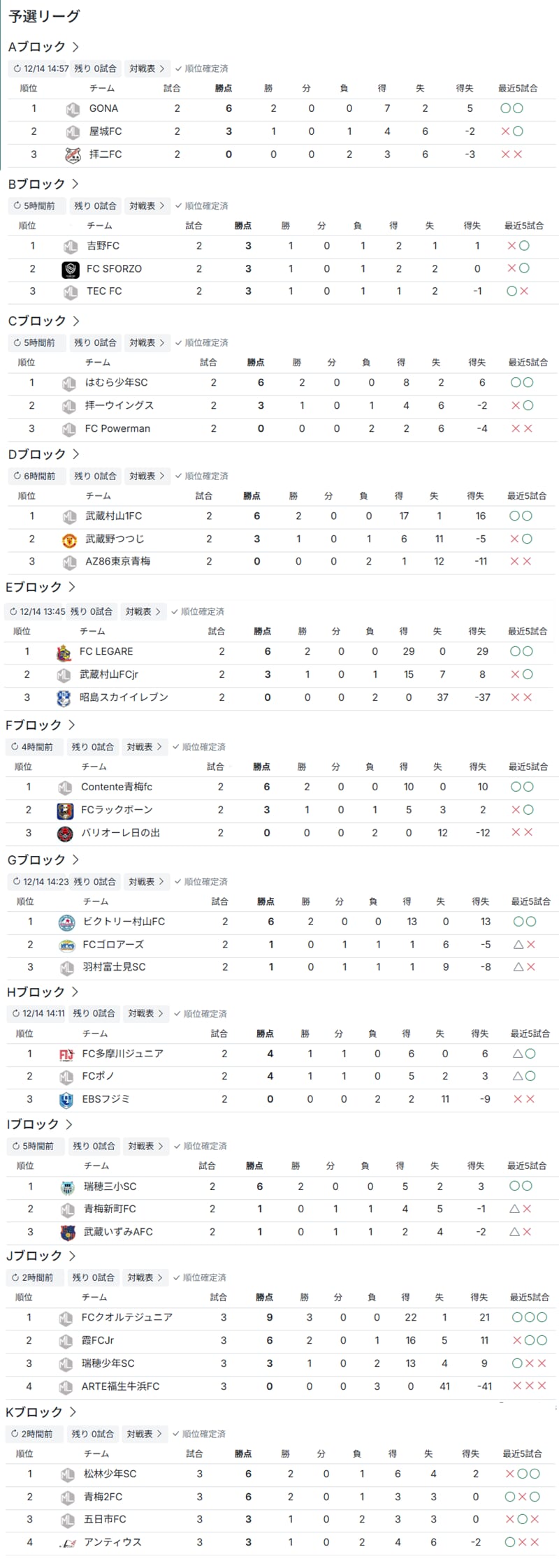
Task: Open 対戦表 for Bブロック
Action: click(146, 206)
